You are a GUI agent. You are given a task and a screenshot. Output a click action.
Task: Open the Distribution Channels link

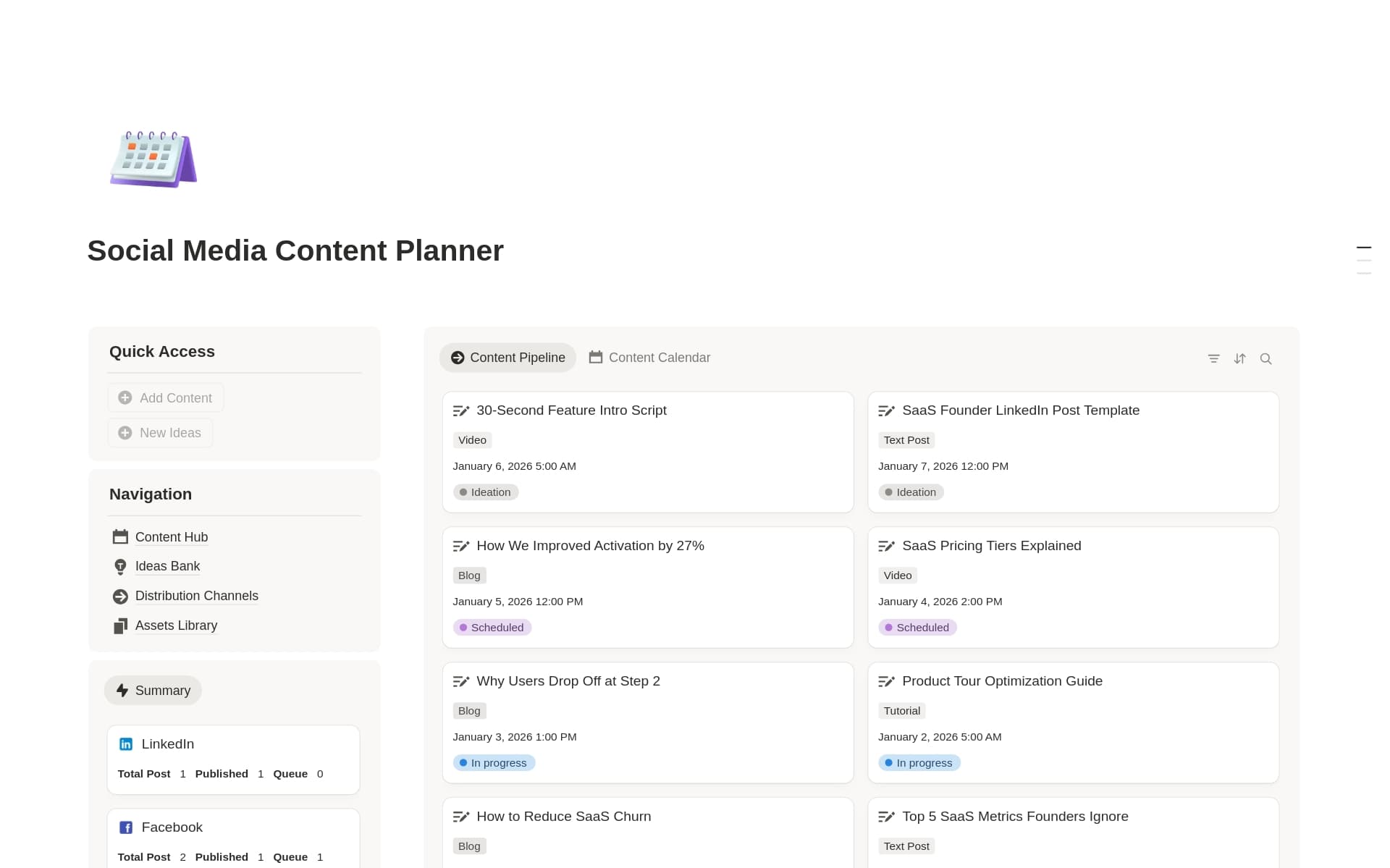197,597
